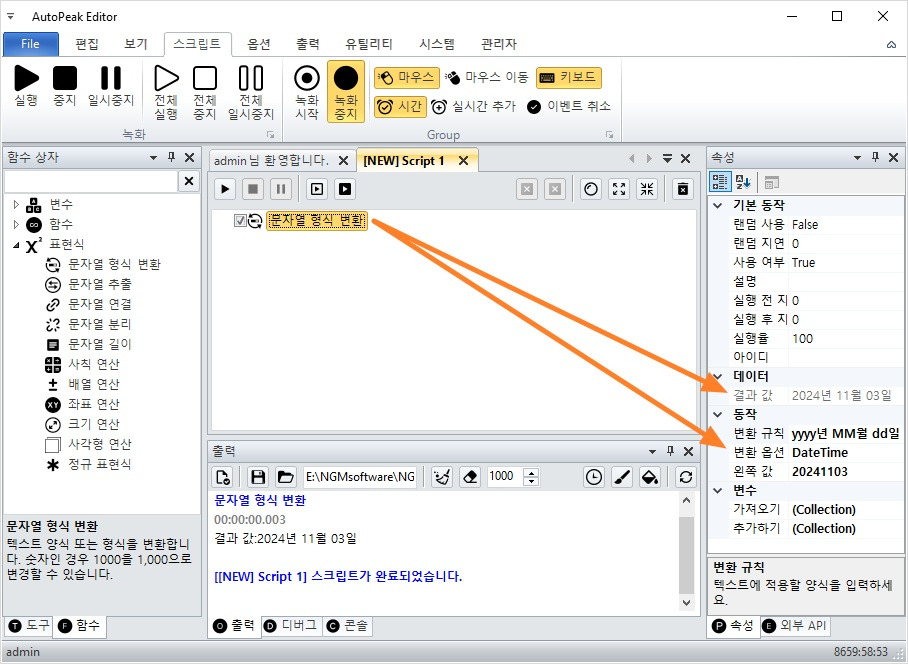This screenshot has height=664, width=908.
Task: Click the script editor collapse-all icon
Action: (647, 189)
